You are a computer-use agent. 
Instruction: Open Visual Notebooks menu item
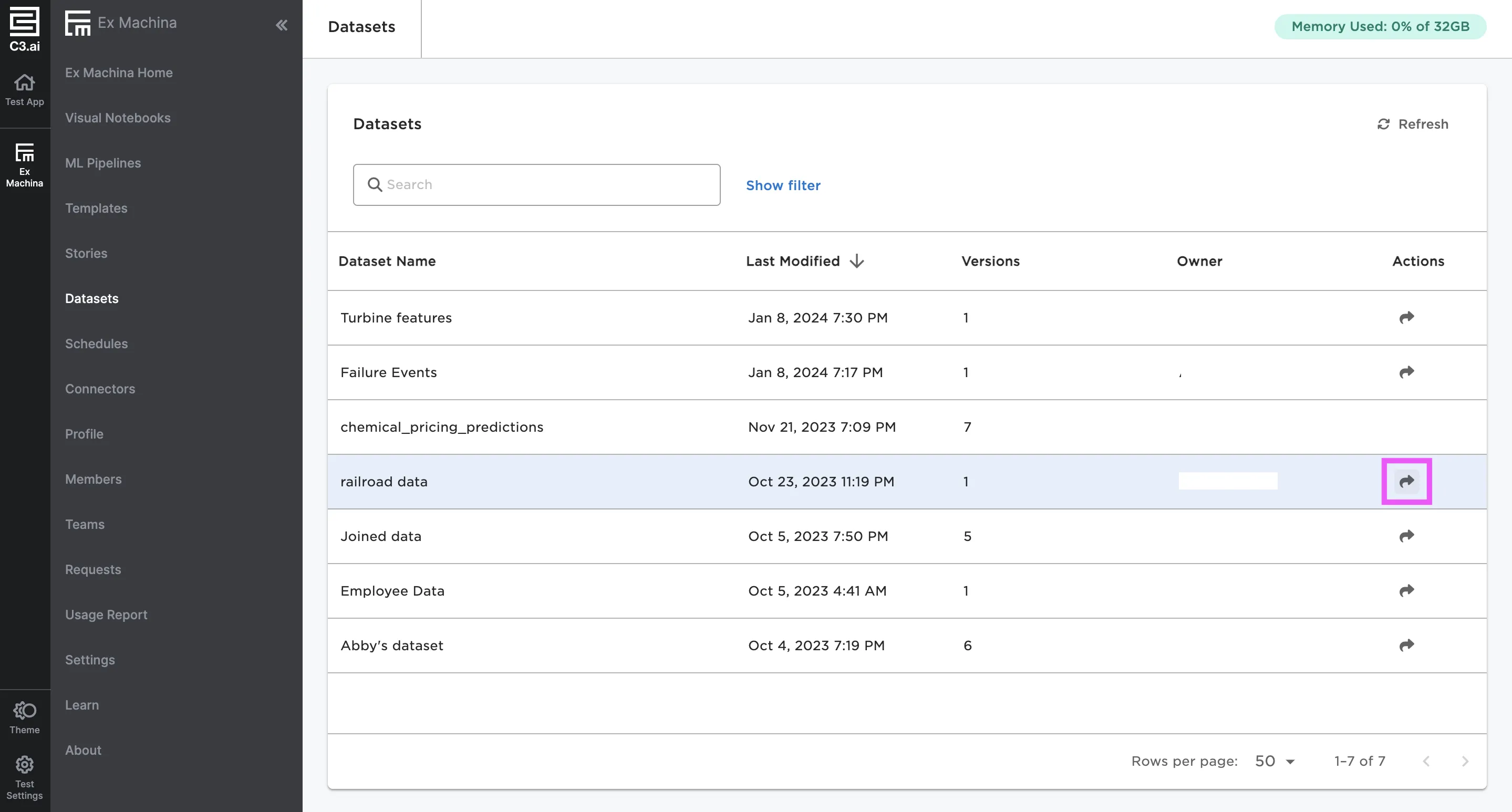(117, 118)
